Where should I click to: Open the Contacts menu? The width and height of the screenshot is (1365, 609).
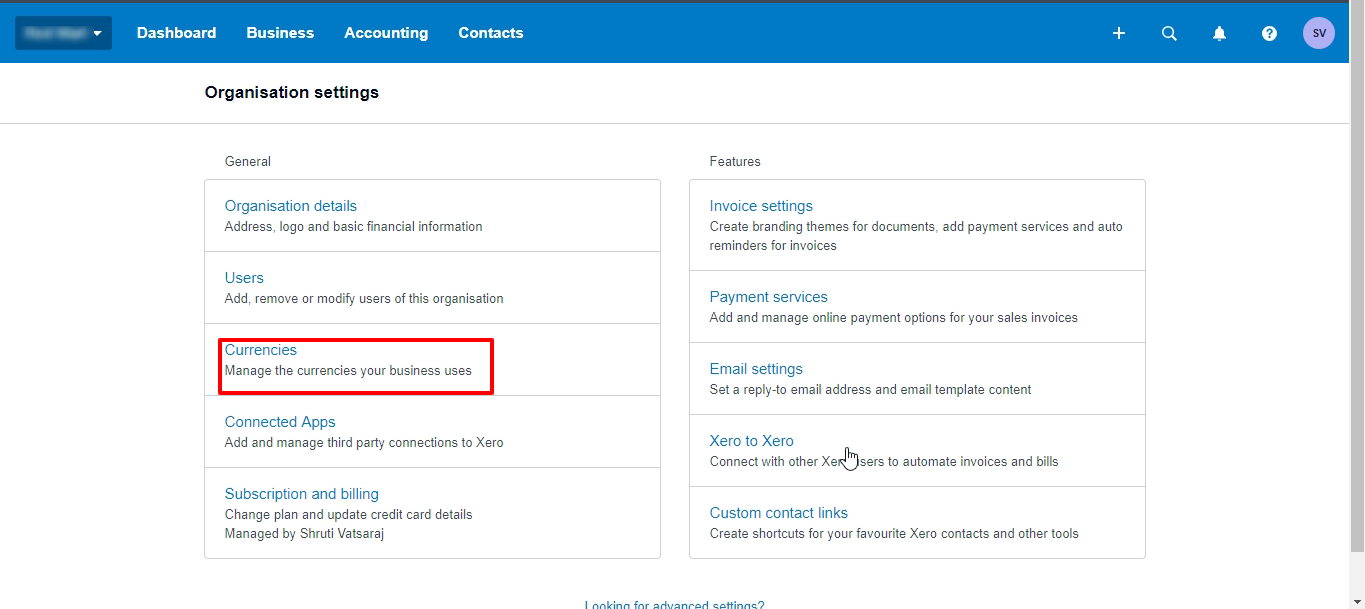click(491, 33)
